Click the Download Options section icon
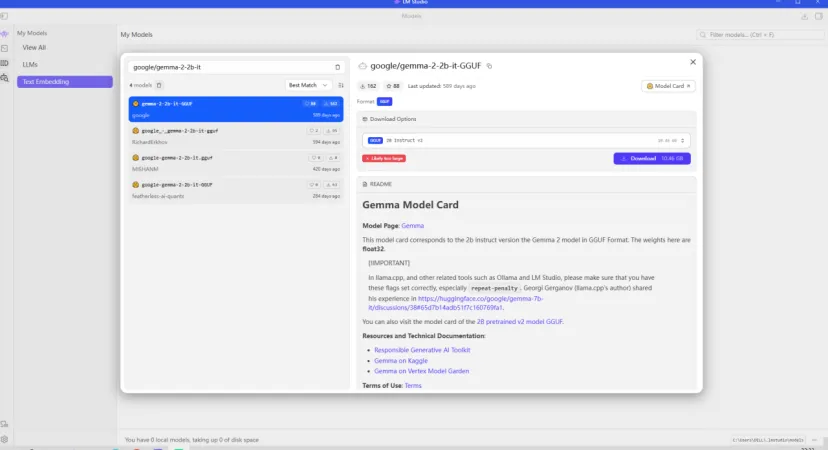 pyautogui.click(x=365, y=119)
